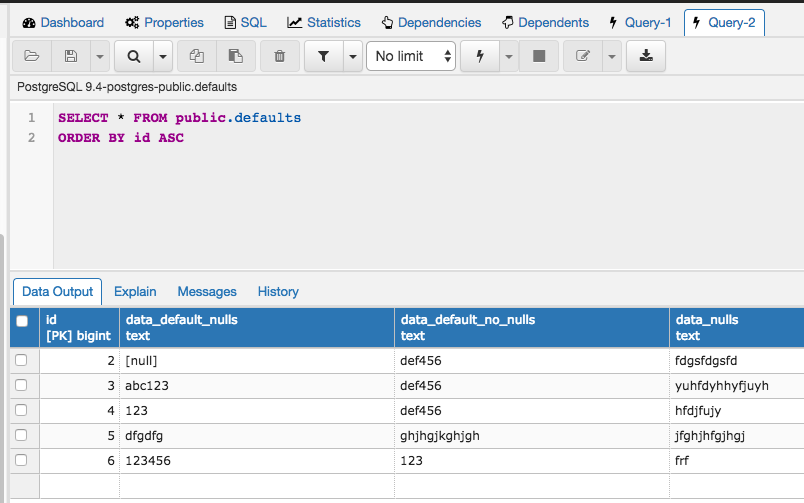The width and height of the screenshot is (804, 503).
Task: Click the Filter funnel icon
Action: pos(323,57)
